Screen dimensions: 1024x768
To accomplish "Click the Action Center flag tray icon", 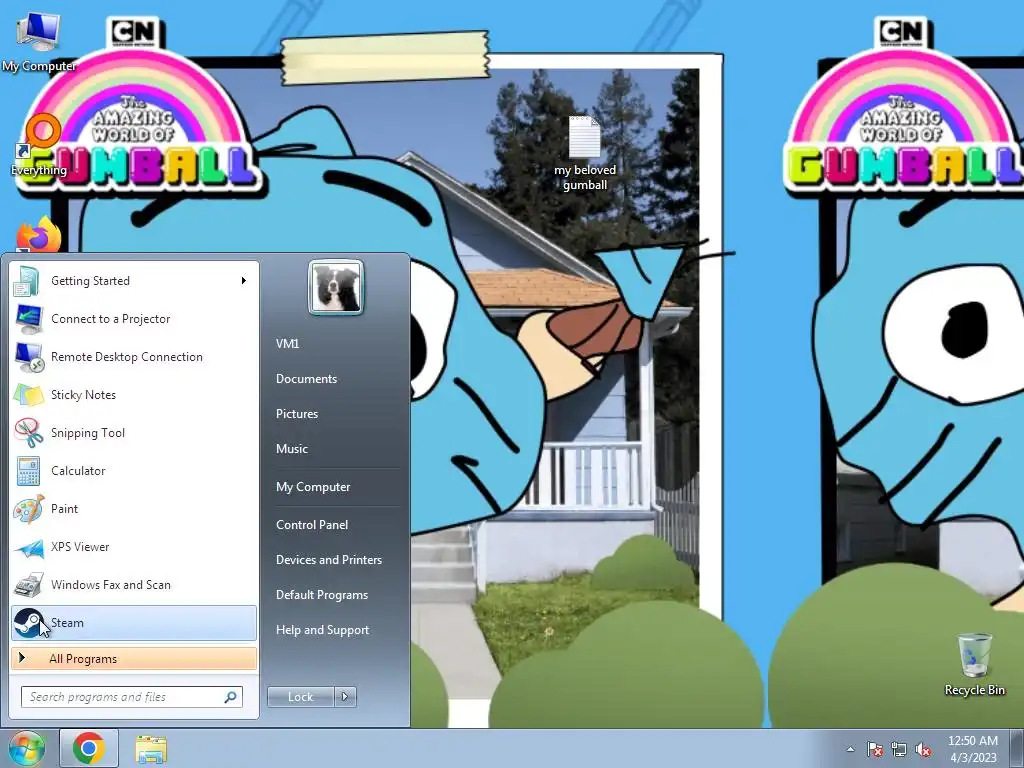I will point(874,749).
